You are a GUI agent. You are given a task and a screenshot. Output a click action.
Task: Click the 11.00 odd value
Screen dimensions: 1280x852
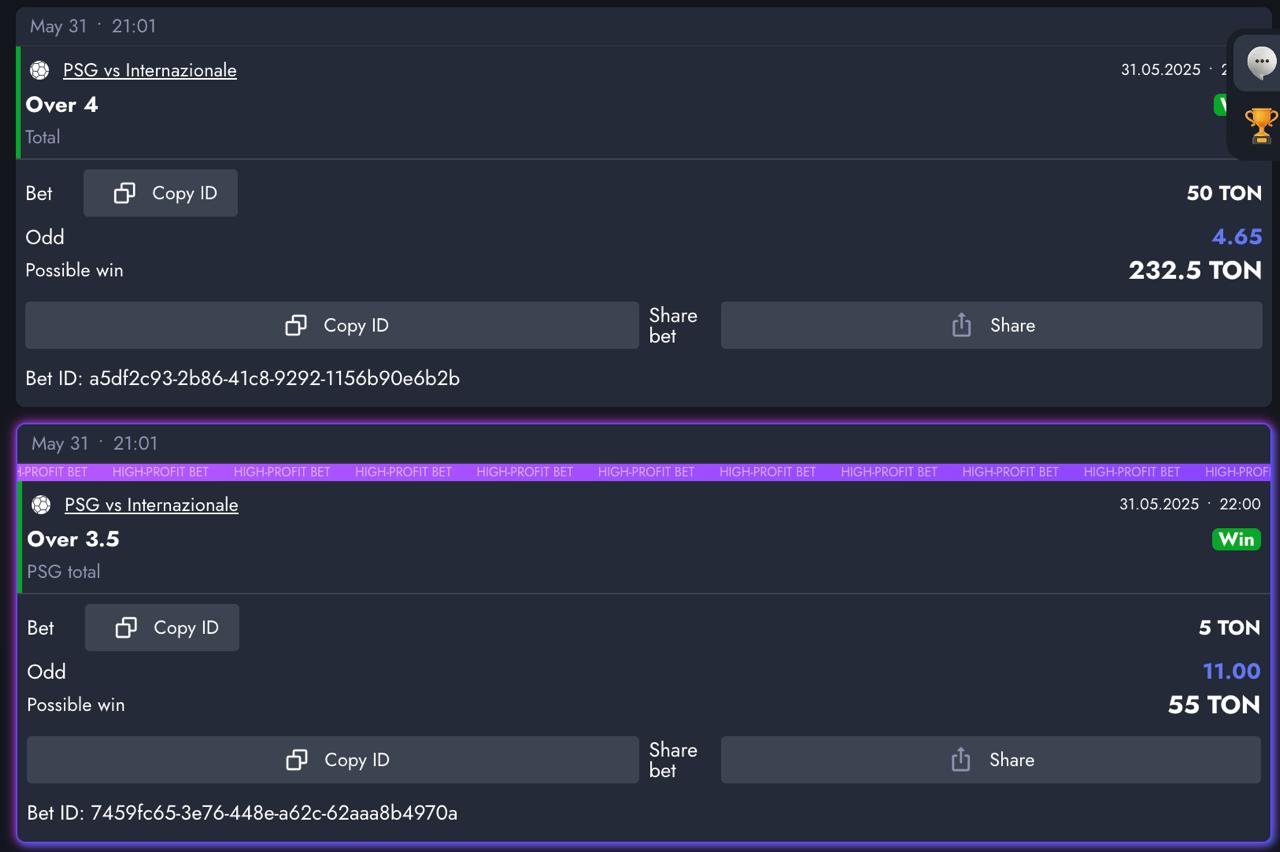tap(1231, 671)
